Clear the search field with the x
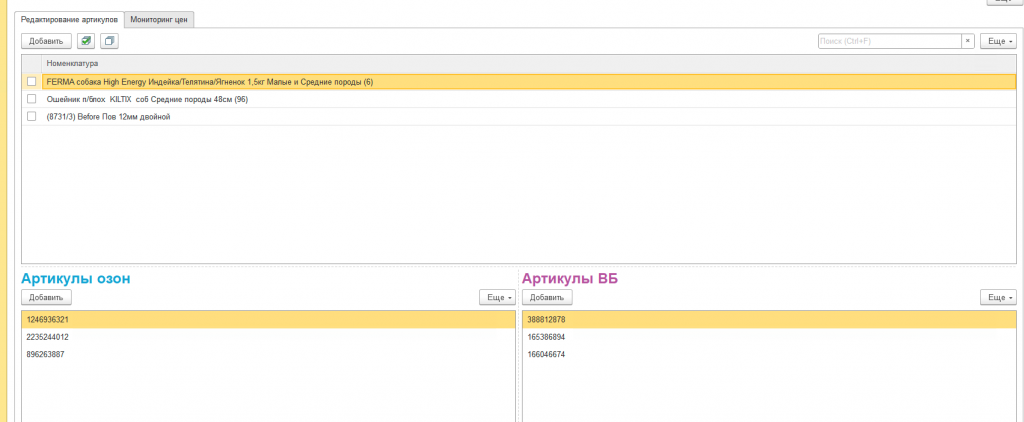The image size is (1024, 422). [x=967, y=41]
